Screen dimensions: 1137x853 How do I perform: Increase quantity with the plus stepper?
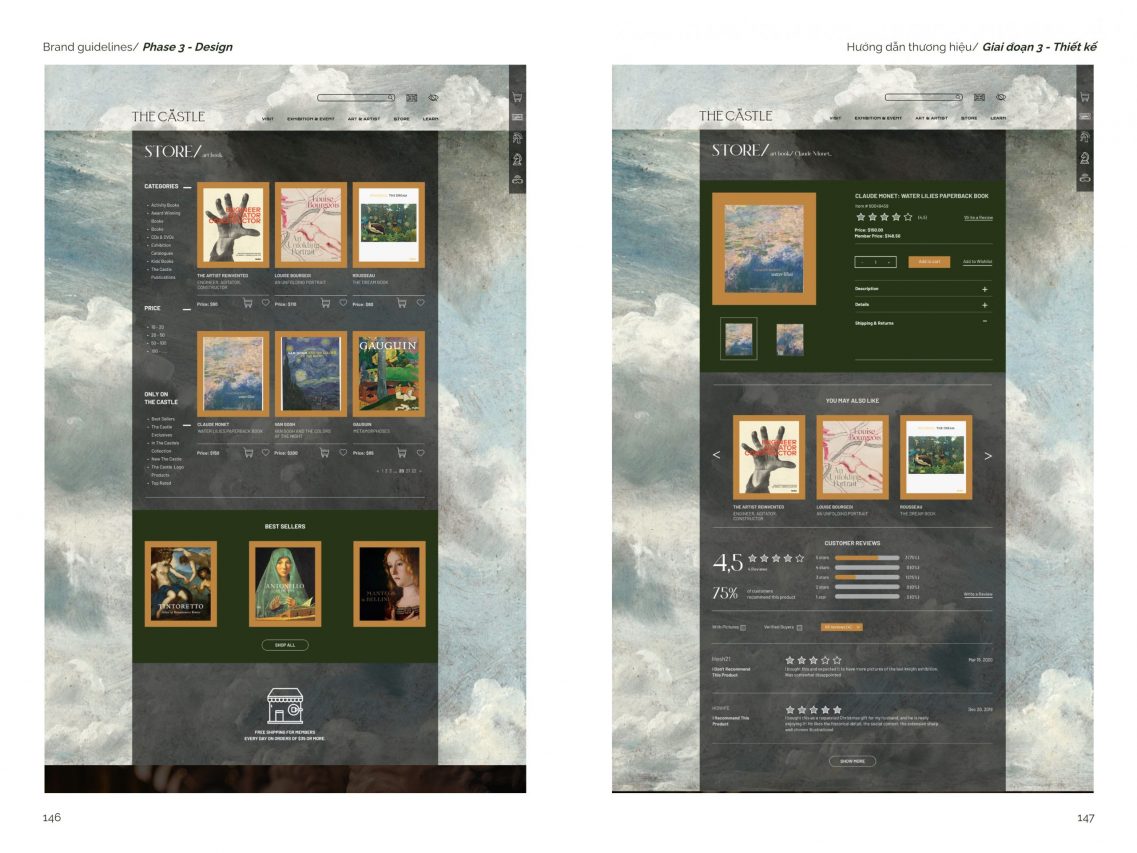tap(890, 262)
